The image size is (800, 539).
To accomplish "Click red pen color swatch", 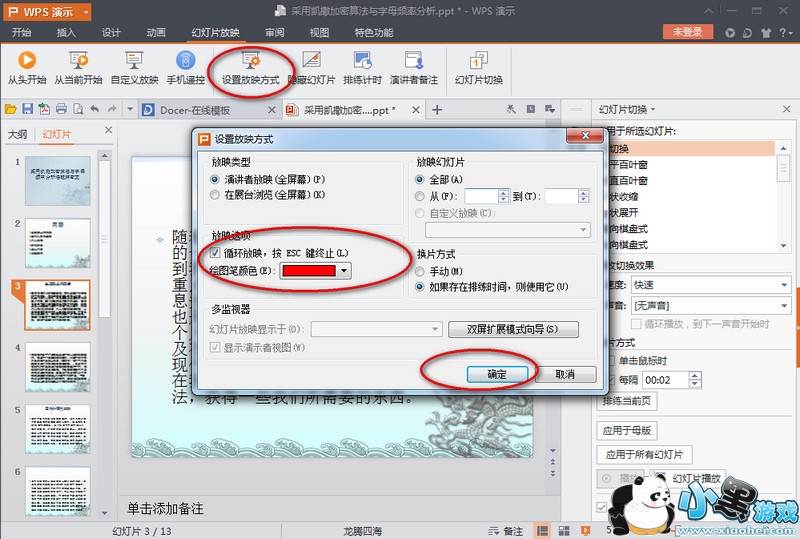I will 309,271.
